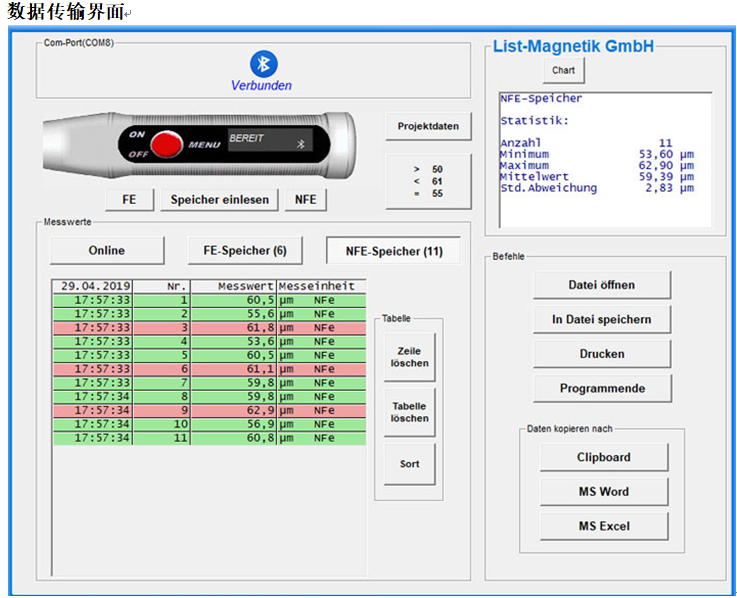Screen dimensions: 737x598
Task: Click the Messeinheit column header
Action: click(321, 286)
